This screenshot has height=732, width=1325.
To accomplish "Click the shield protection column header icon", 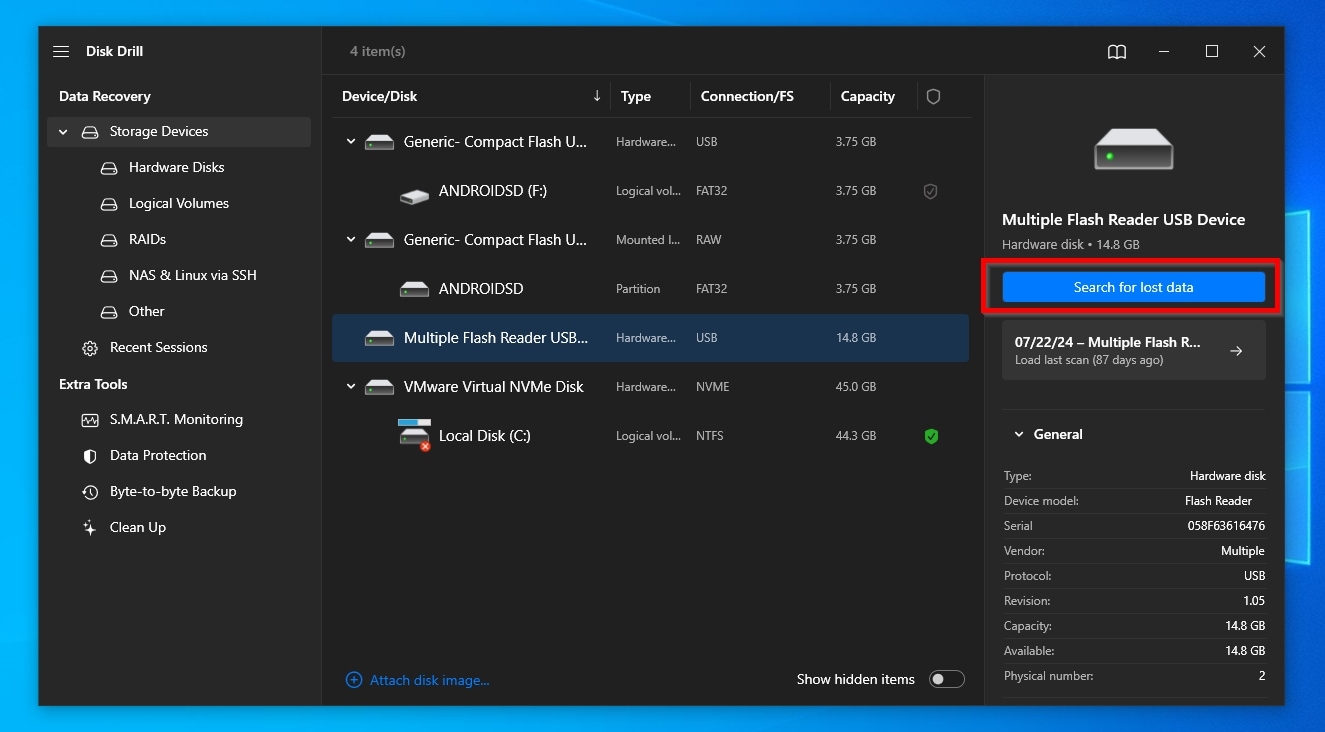I will tap(933, 97).
